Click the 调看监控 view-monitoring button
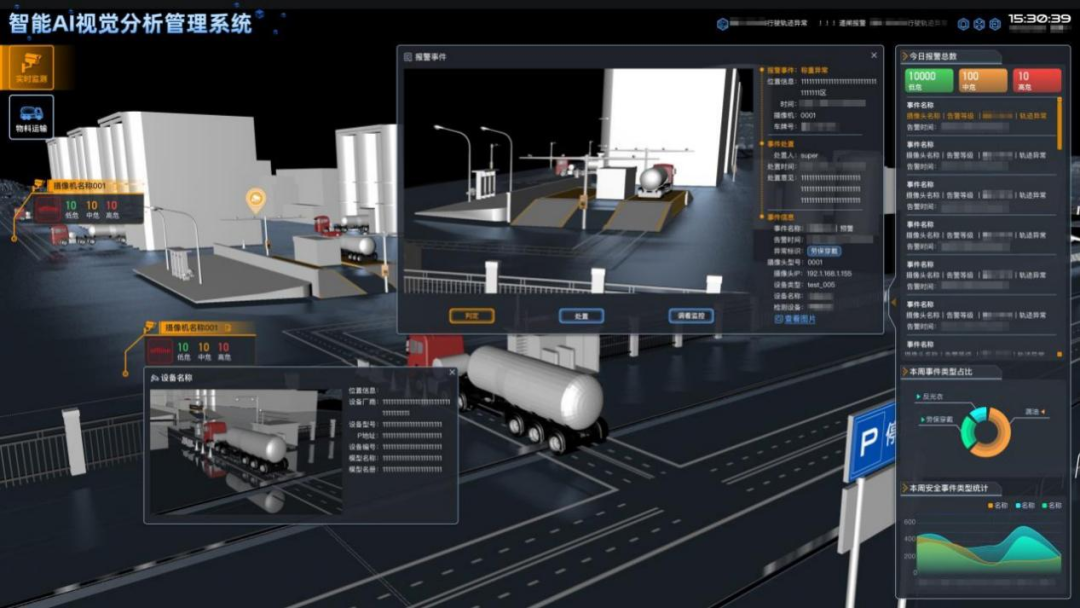Viewport: 1080px width, 608px height. [691, 316]
